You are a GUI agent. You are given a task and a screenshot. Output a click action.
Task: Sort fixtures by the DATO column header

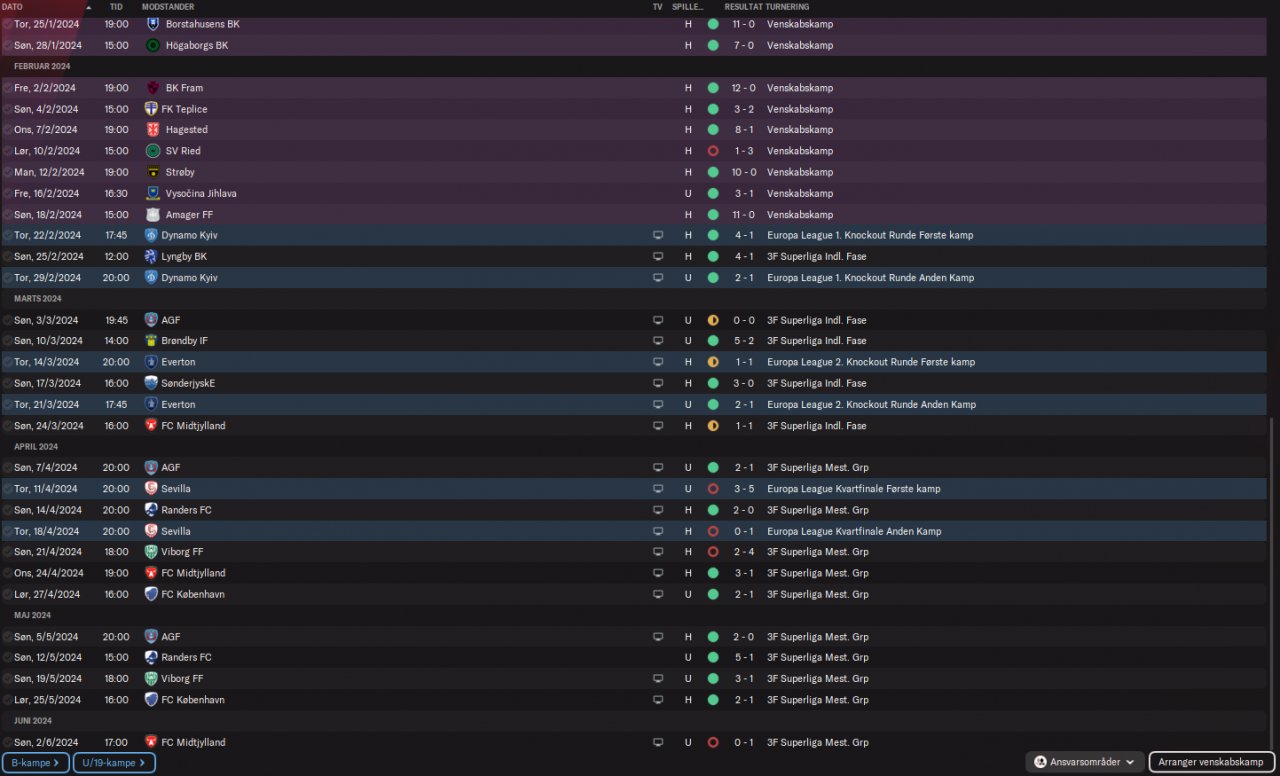(x=14, y=7)
